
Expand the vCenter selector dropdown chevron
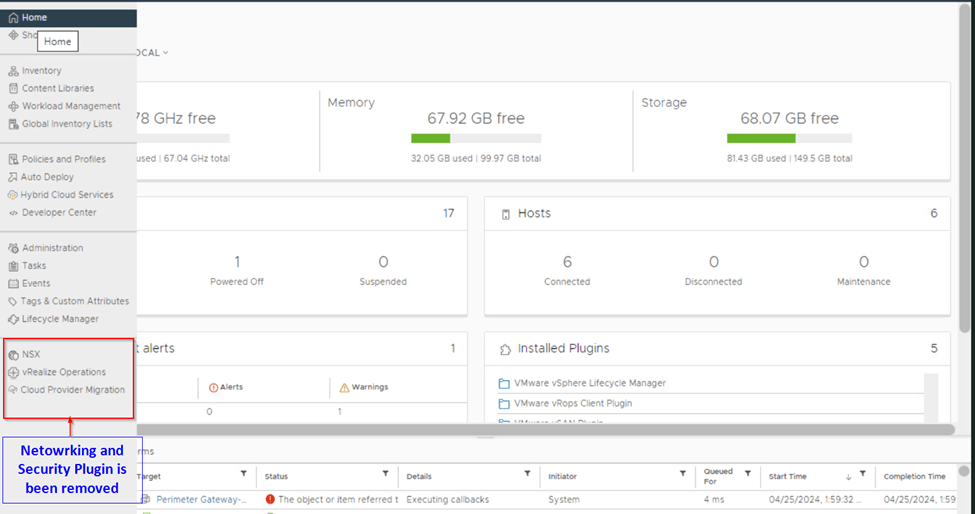coord(166,53)
